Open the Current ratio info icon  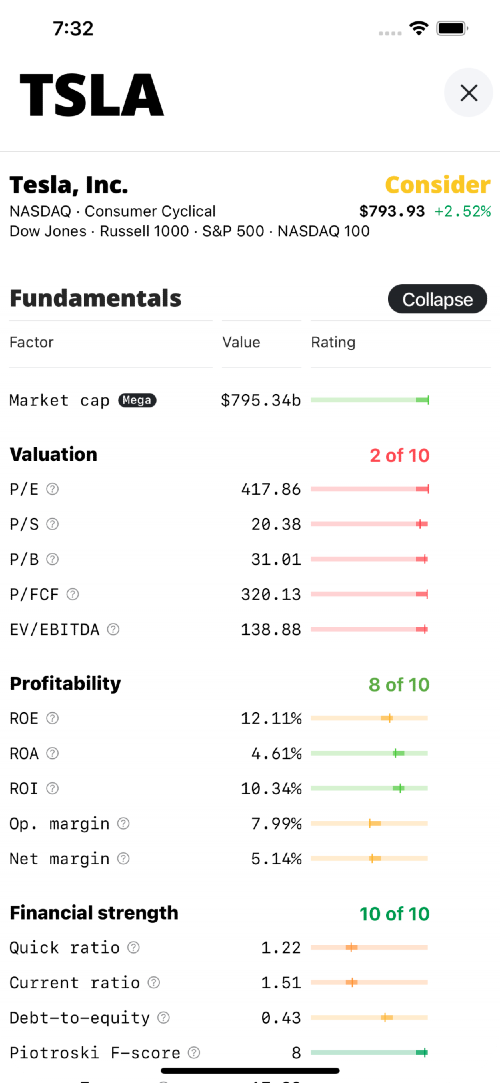click(154, 982)
